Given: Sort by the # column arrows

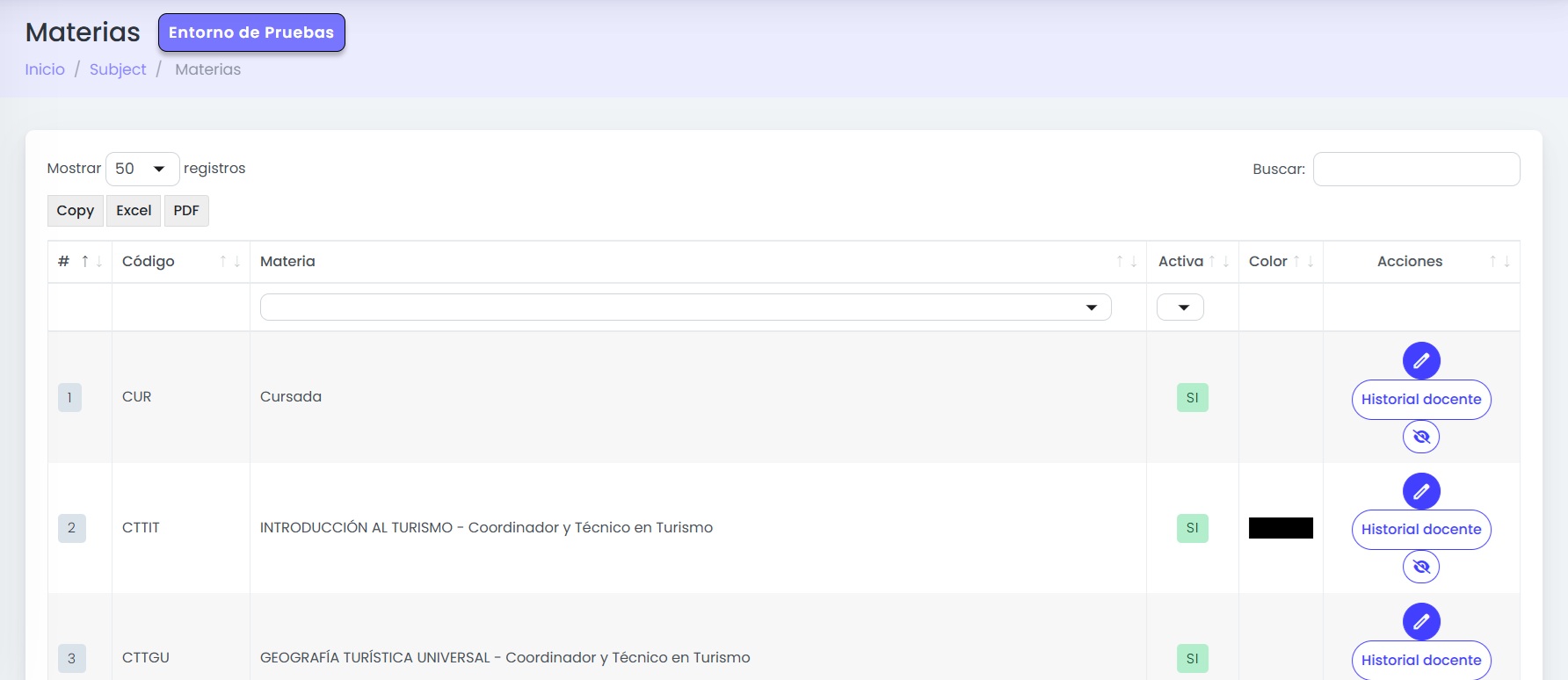Looking at the screenshot, I should click(91, 262).
